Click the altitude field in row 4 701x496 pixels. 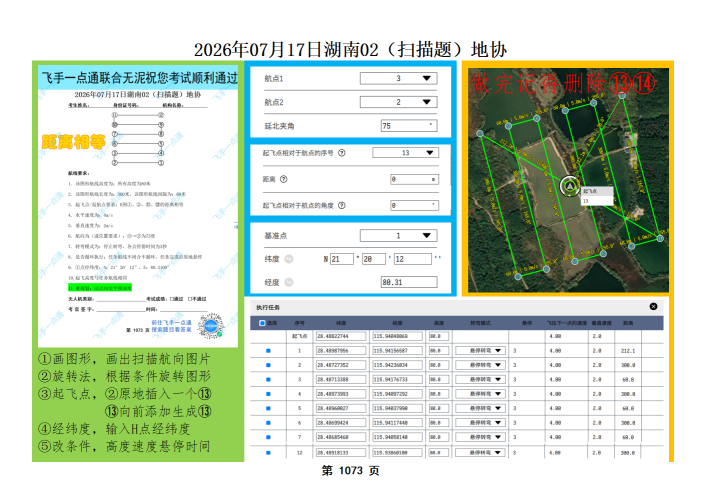point(439,394)
